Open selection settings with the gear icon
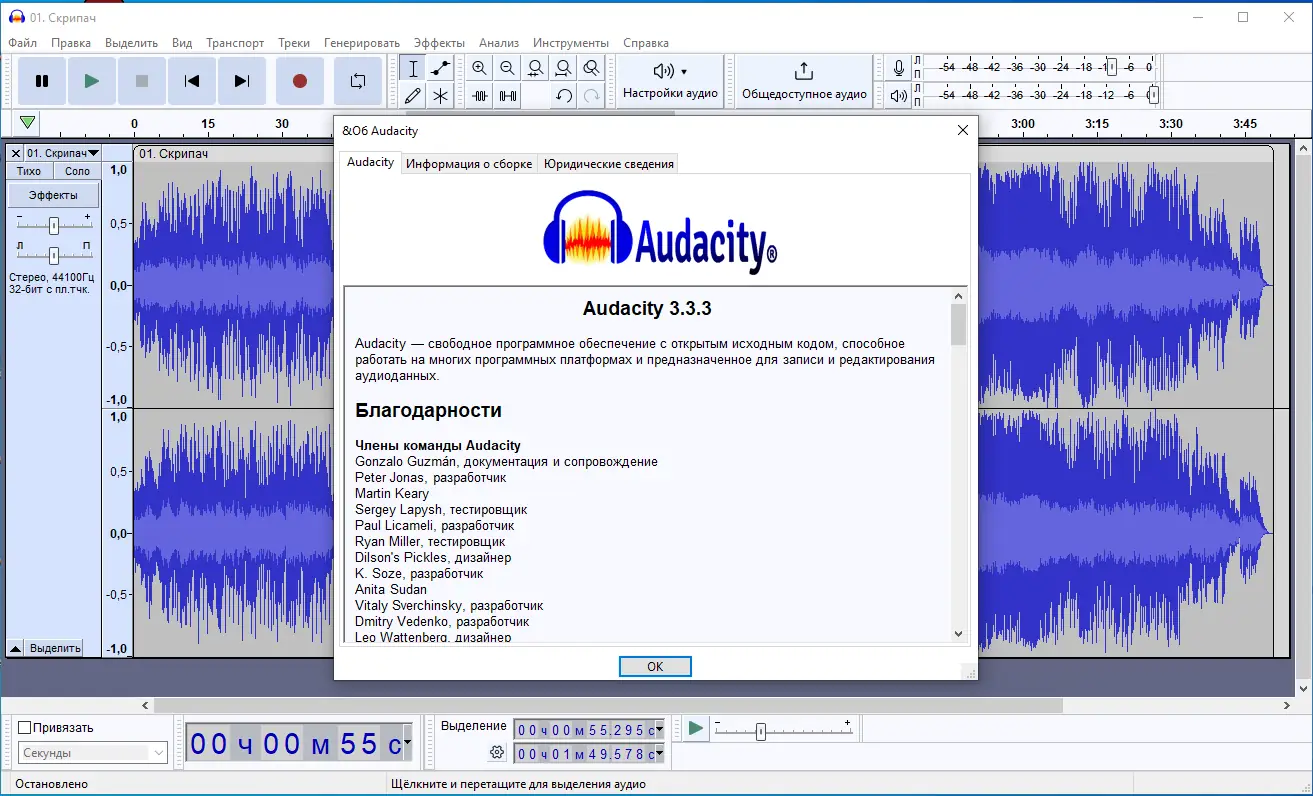This screenshot has width=1313, height=796. pyautogui.click(x=497, y=752)
